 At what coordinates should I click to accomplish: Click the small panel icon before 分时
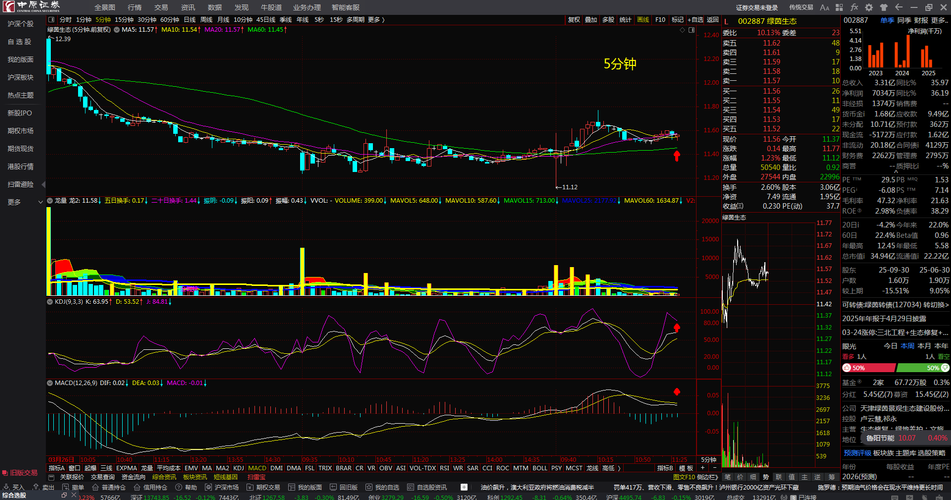[52, 20]
